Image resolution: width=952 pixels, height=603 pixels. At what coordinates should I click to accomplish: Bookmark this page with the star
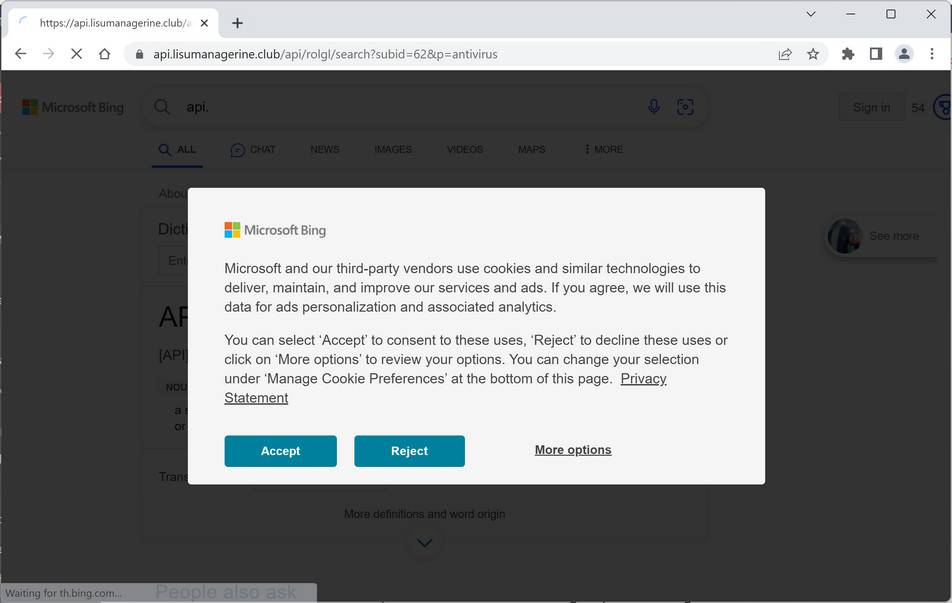[x=813, y=54]
